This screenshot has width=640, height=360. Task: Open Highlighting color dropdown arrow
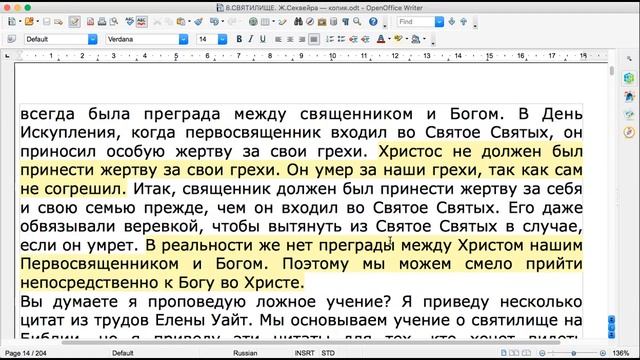click(407, 39)
